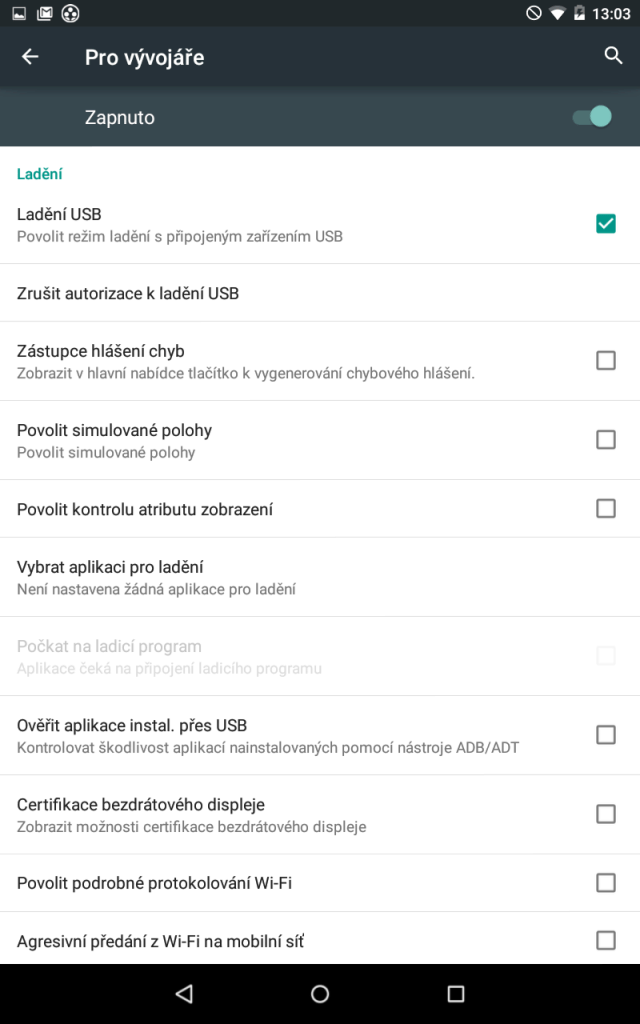
Task: Open Vybrat aplikaci pro ladění chooser
Action: (320, 577)
